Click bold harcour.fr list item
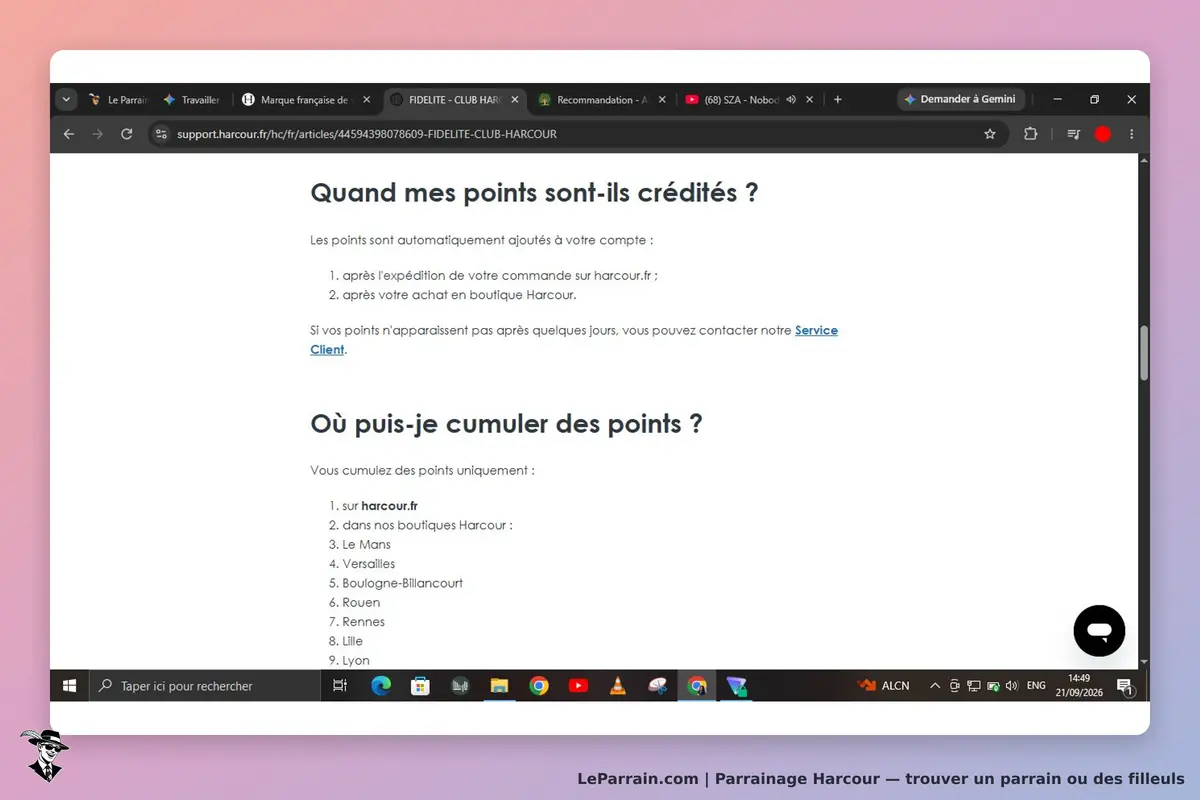The image size is (1200, 800). [389, 506]
